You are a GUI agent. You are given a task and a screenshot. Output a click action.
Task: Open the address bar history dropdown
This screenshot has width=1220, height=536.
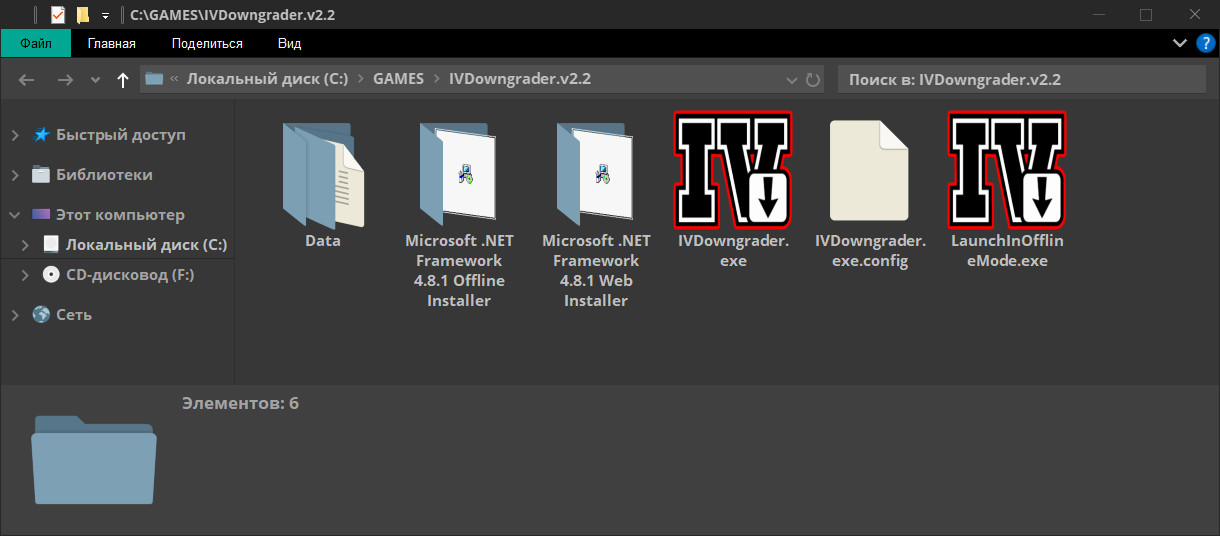click(792, 79)
